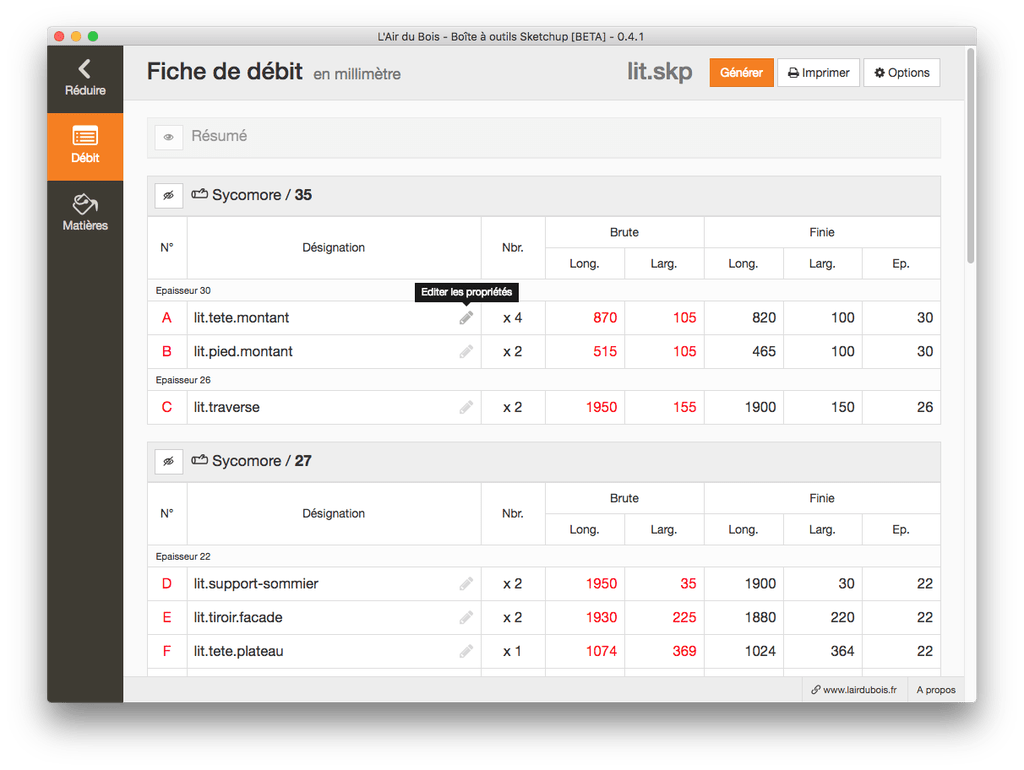Click part letter C
This screenshot has width=1024, height=770.
(167, 408)
